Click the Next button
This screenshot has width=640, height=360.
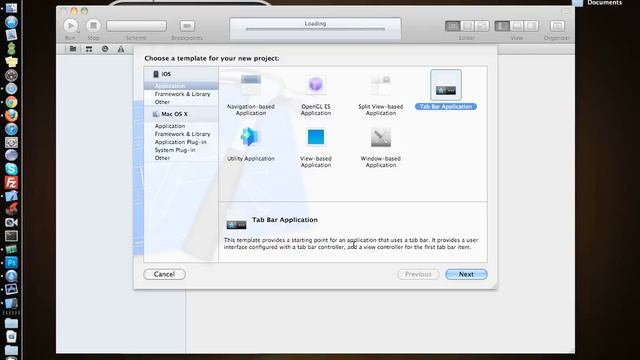coord(466,274)
